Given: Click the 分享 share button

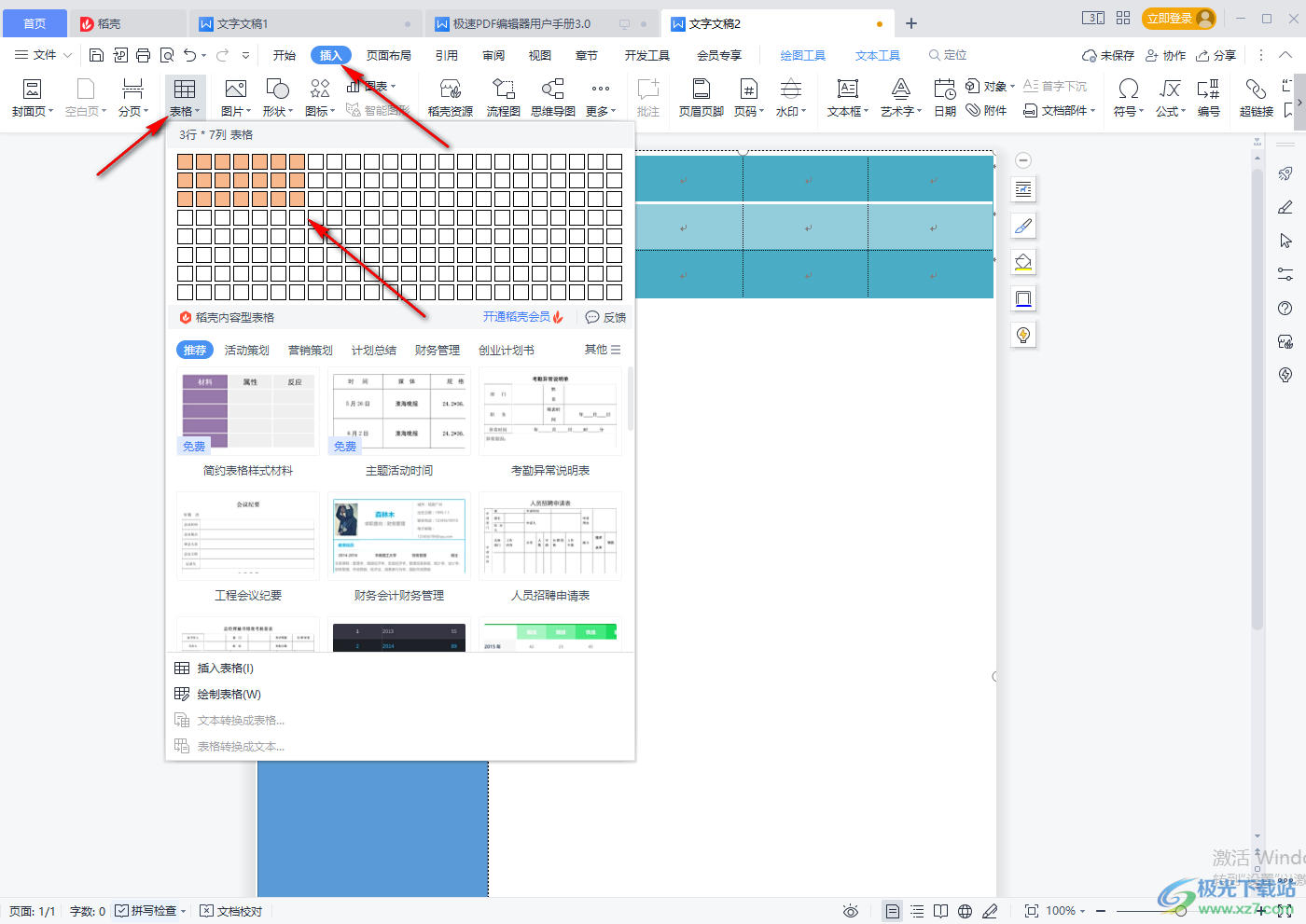Looking at the screenshot, I should coord(1216,55).
